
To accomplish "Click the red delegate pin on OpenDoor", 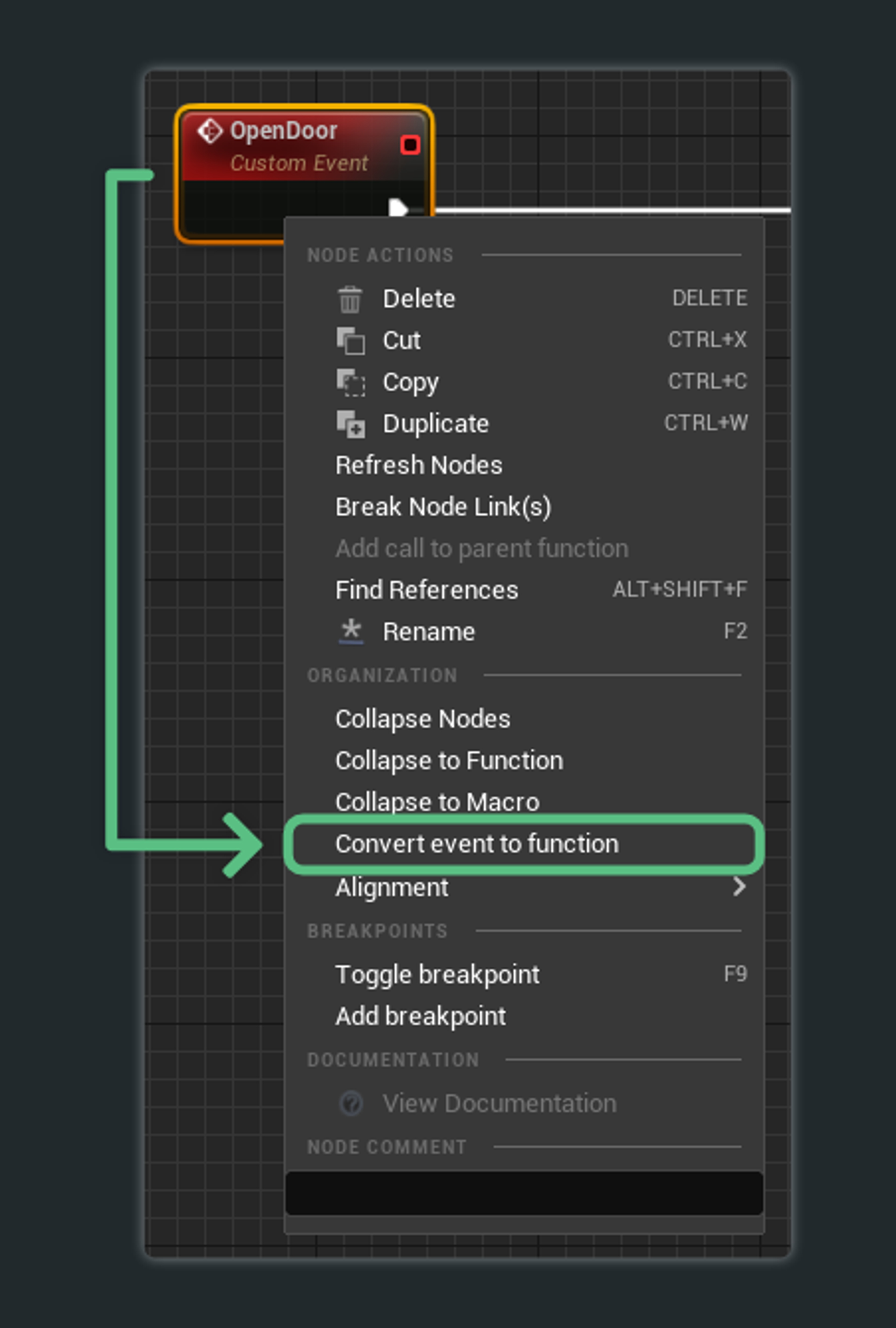I will tap(410, 145).
